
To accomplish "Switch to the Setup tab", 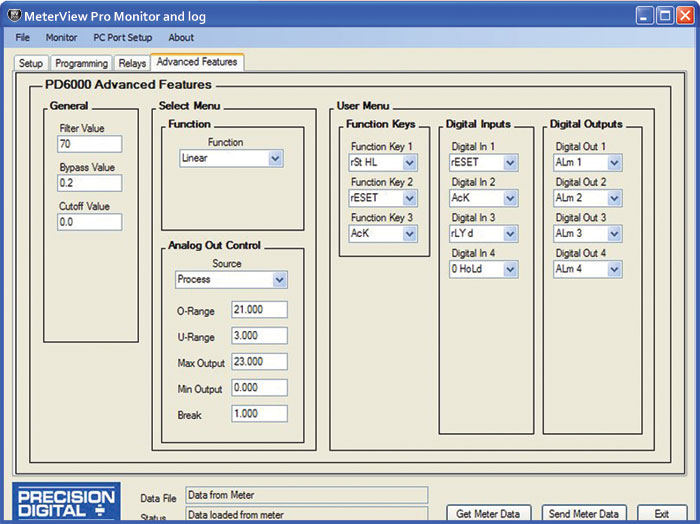I will pyautogui.click(x=31, y=63).
